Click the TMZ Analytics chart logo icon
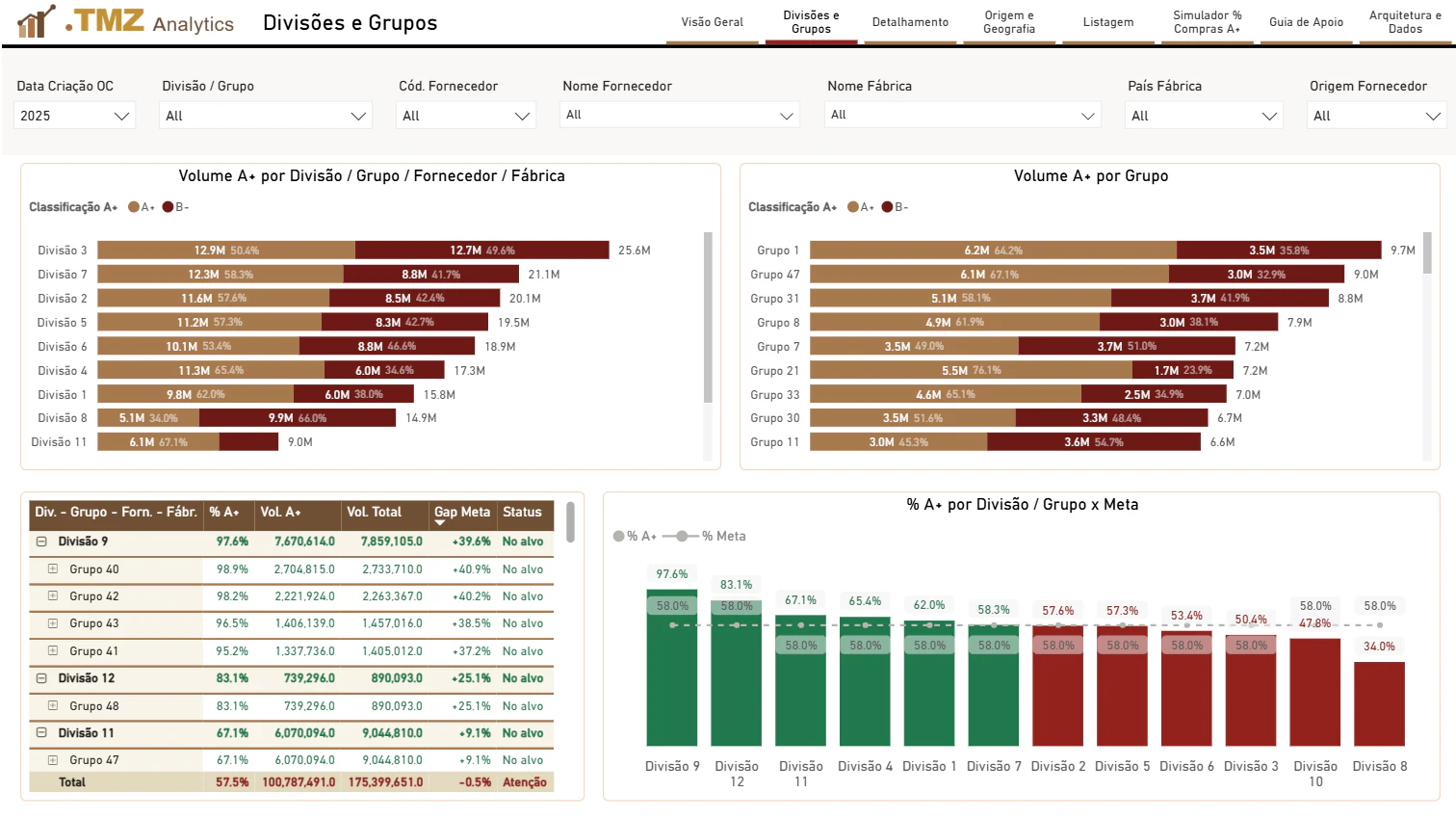This screenshot has width=1456, height=819. click(x=37, y=21)
